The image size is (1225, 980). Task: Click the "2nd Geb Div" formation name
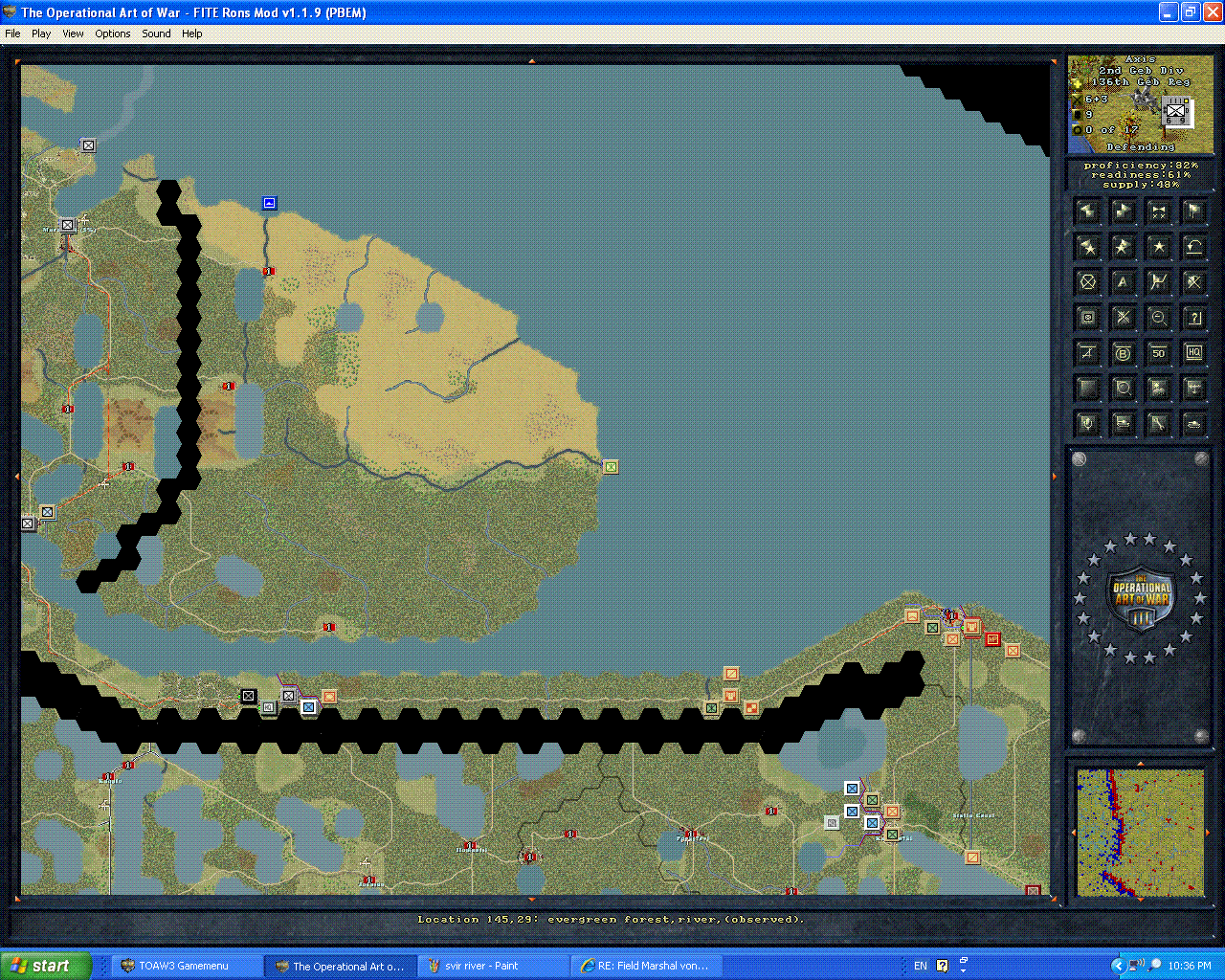point(1141,71)
